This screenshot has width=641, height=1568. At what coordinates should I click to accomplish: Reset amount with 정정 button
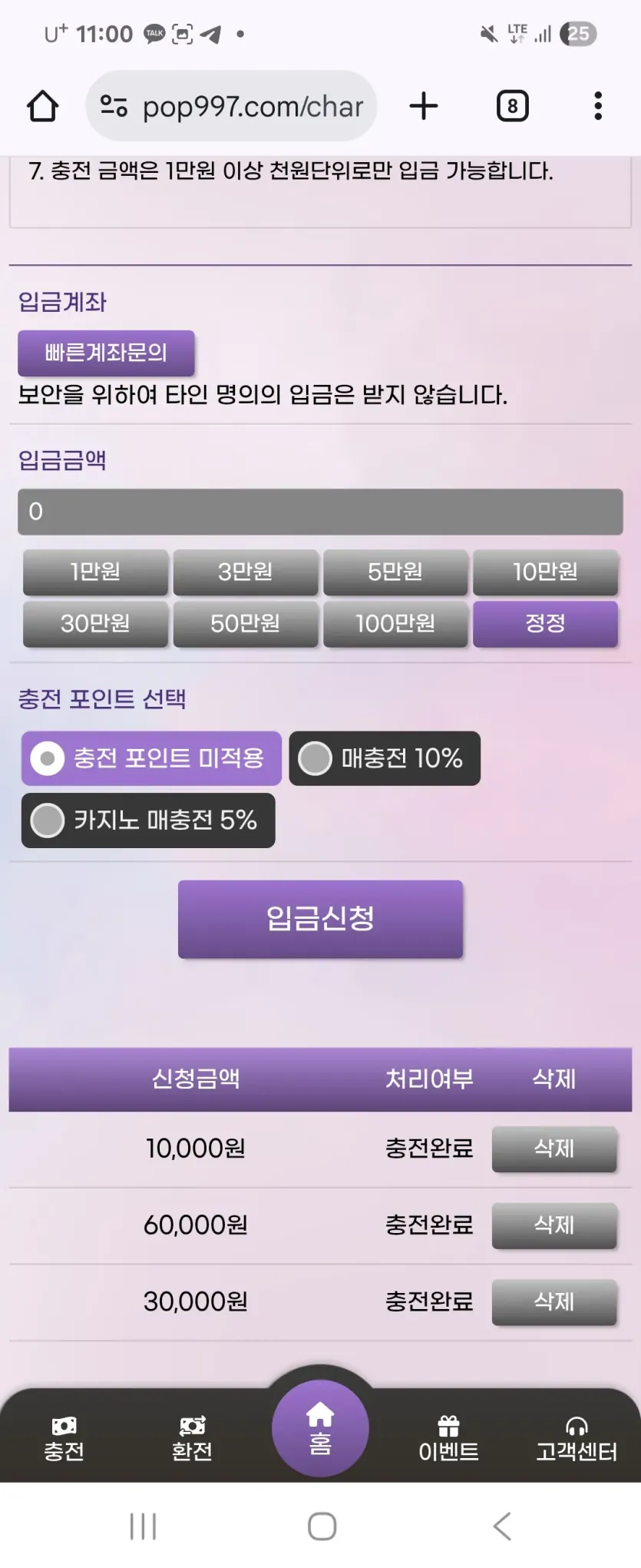tap(545, 623)
